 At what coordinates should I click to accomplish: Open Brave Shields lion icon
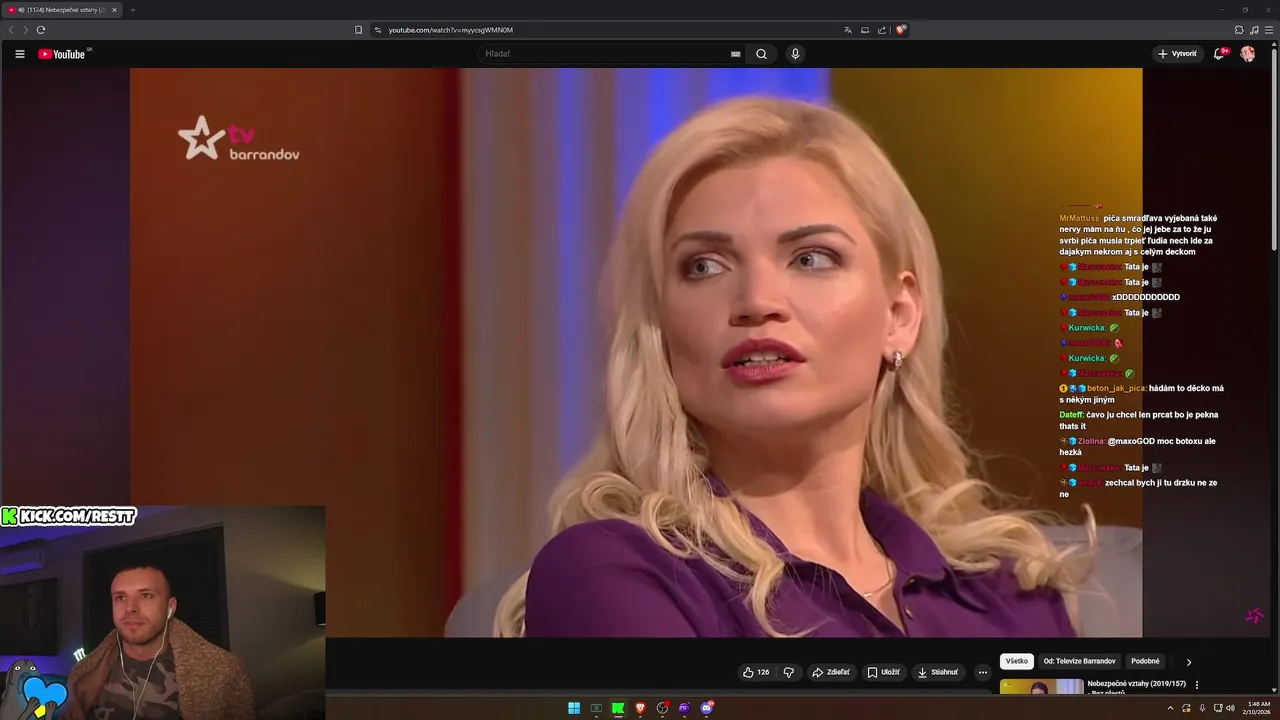pos(901,30)
